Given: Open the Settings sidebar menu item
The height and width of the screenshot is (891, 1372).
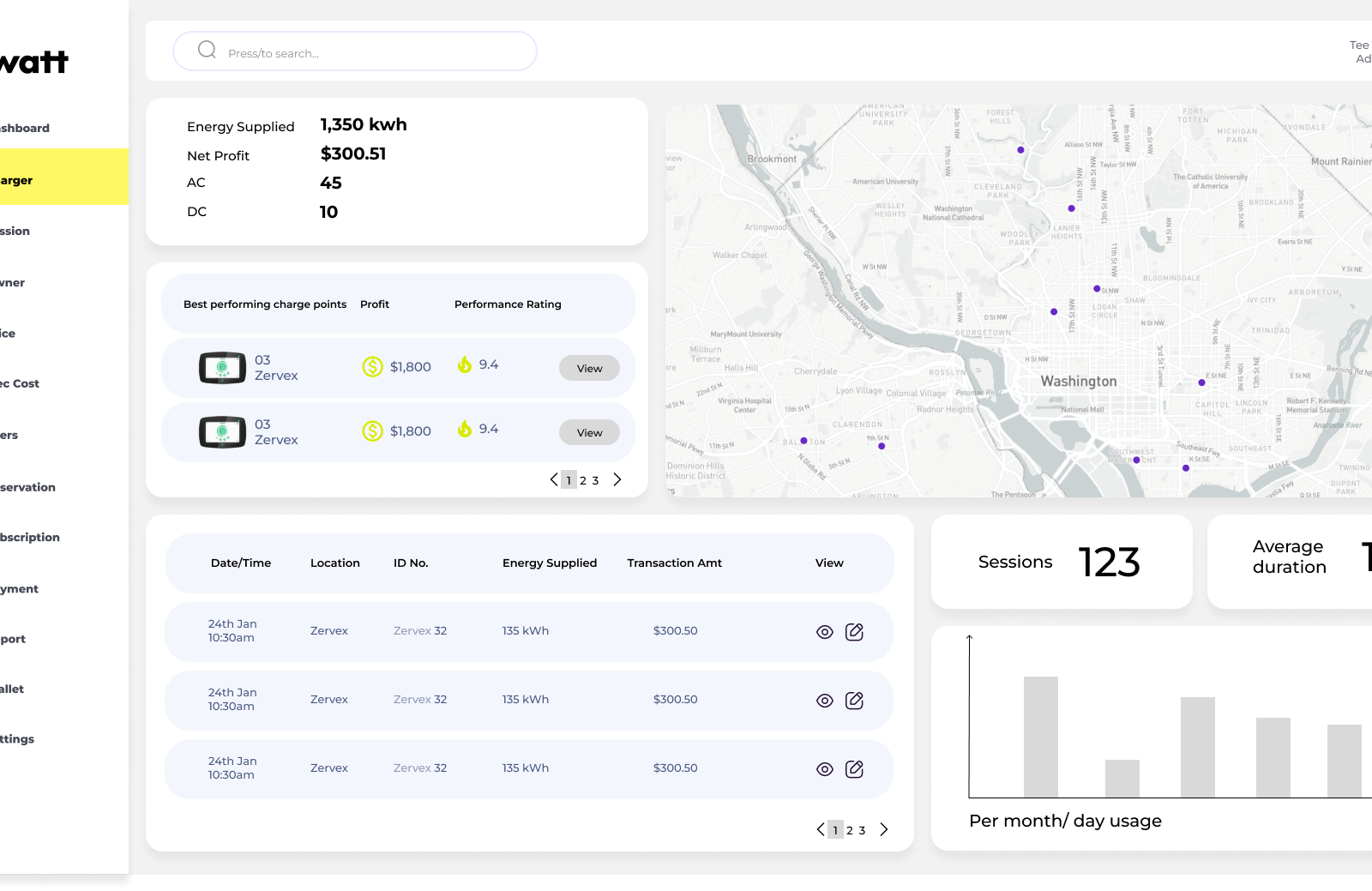Looking at the screenshot, I should 19,739.
